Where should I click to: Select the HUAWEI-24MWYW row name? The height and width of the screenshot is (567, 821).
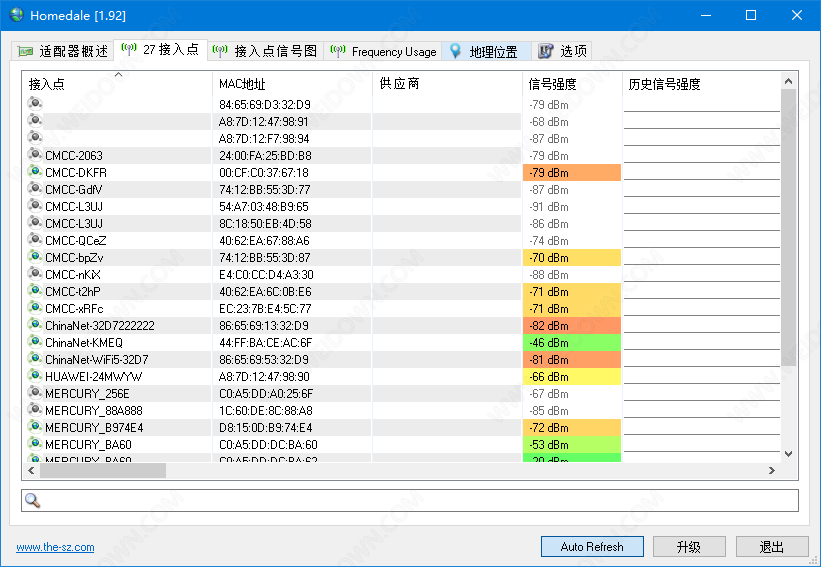pyautogui.click(x=93, y=377)
